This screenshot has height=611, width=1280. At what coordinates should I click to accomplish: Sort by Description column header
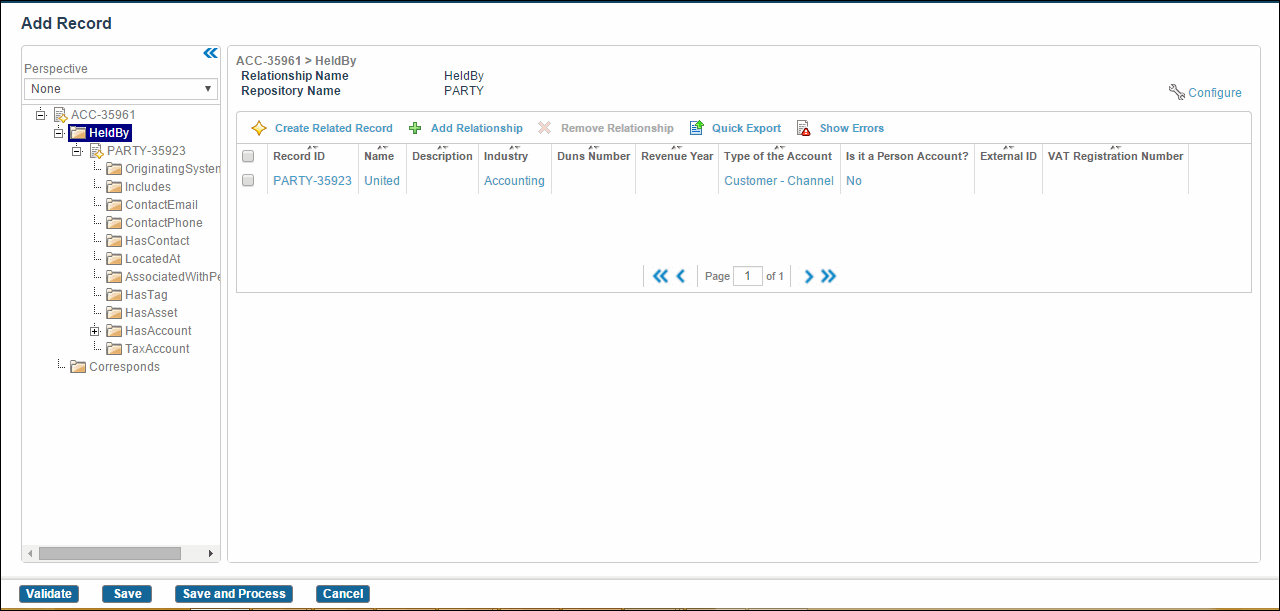tap(442, 156)
